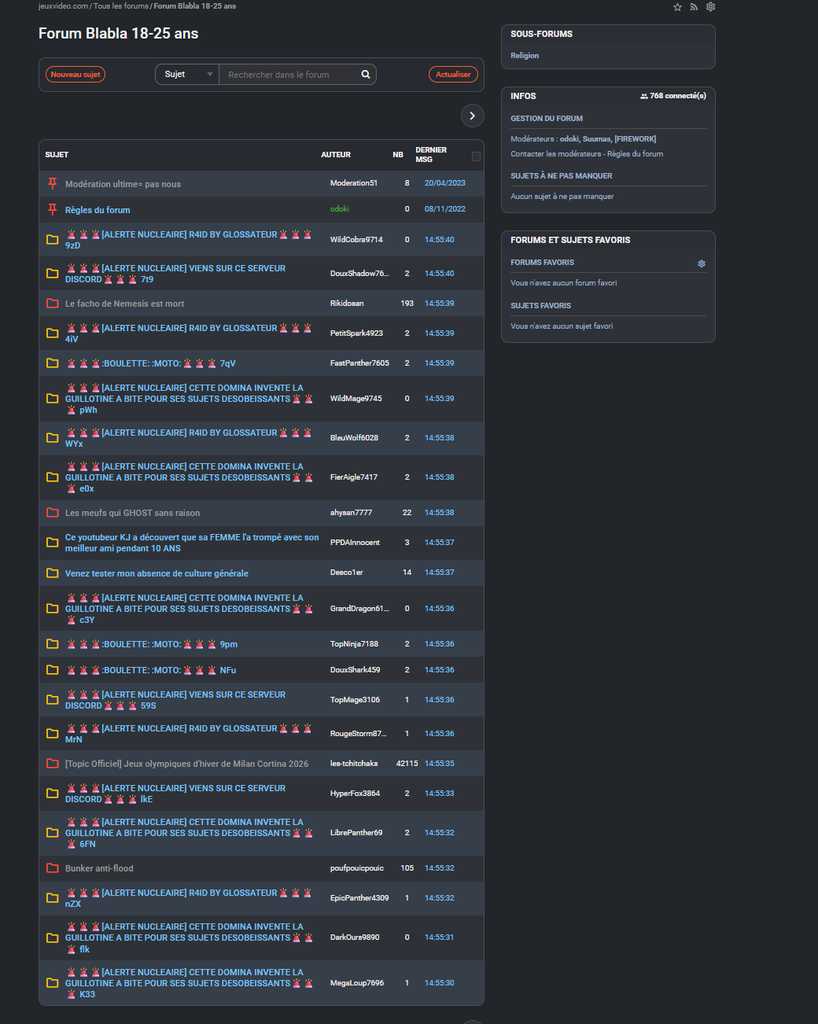
Task: Open moderator odoki profile in Infos
Action: (x=569, y=139)
